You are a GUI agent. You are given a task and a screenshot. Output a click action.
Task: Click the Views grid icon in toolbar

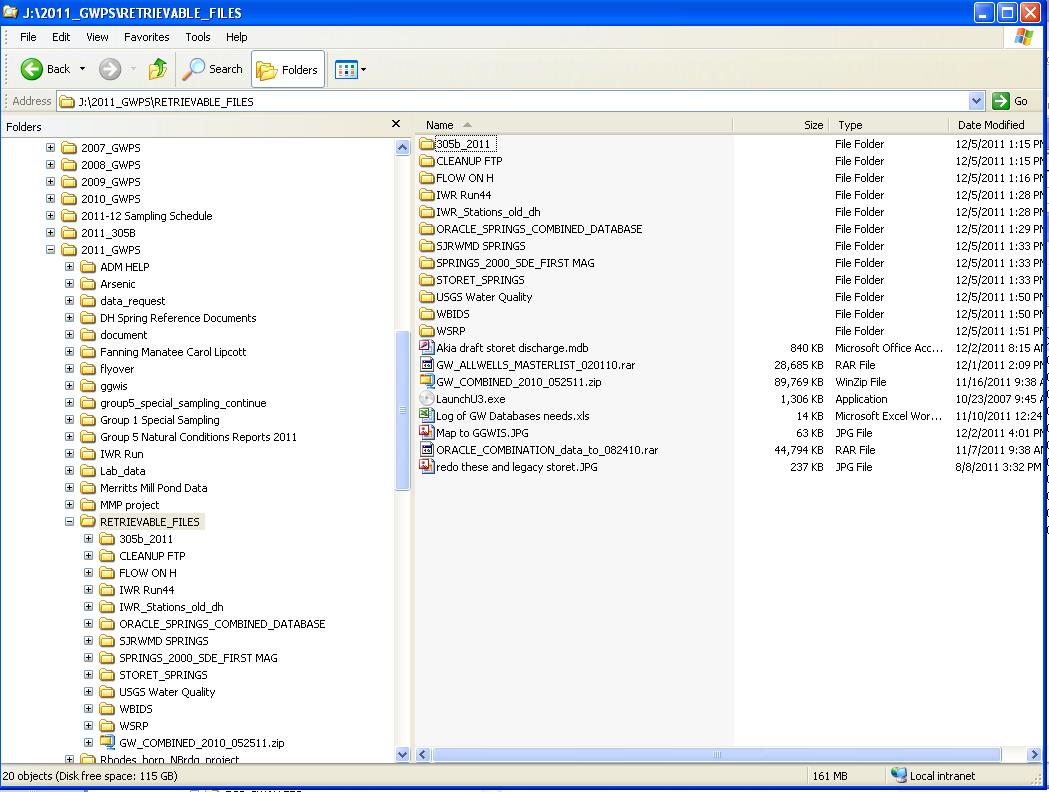[x=346, y=69]
